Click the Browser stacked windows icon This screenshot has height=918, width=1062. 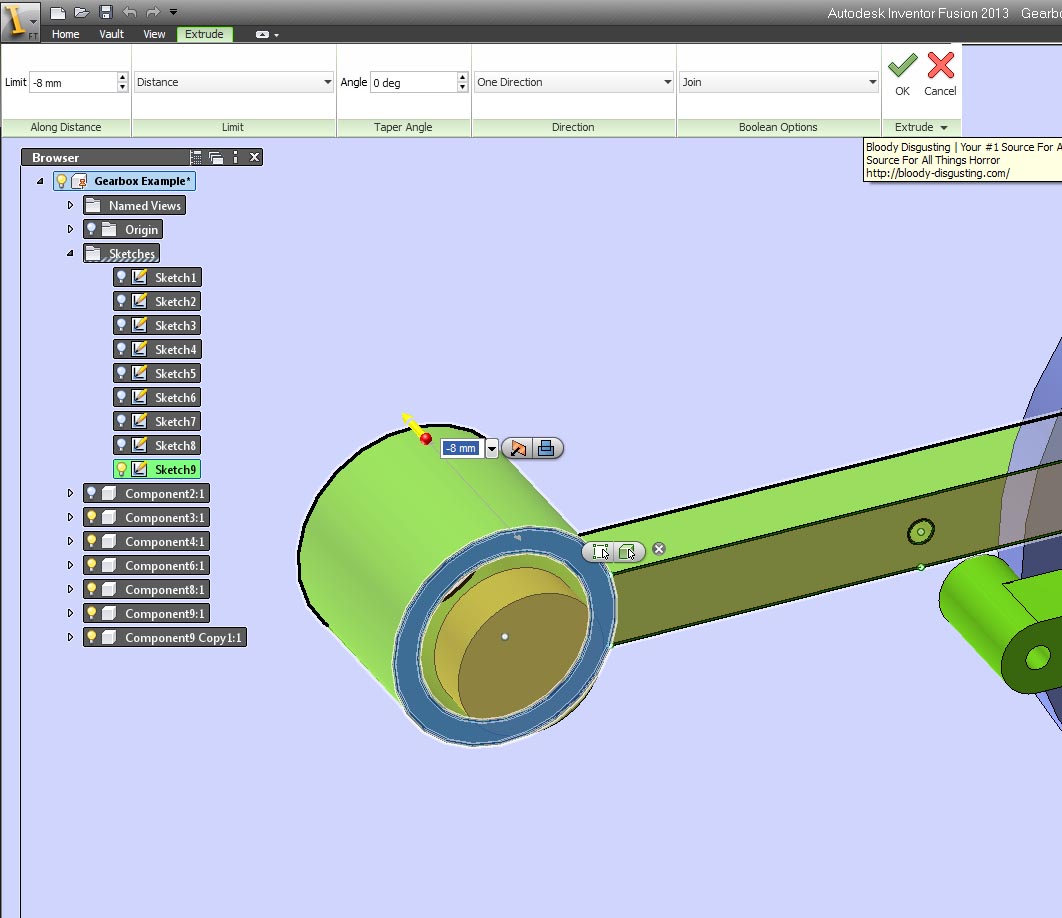click(216, 157)
